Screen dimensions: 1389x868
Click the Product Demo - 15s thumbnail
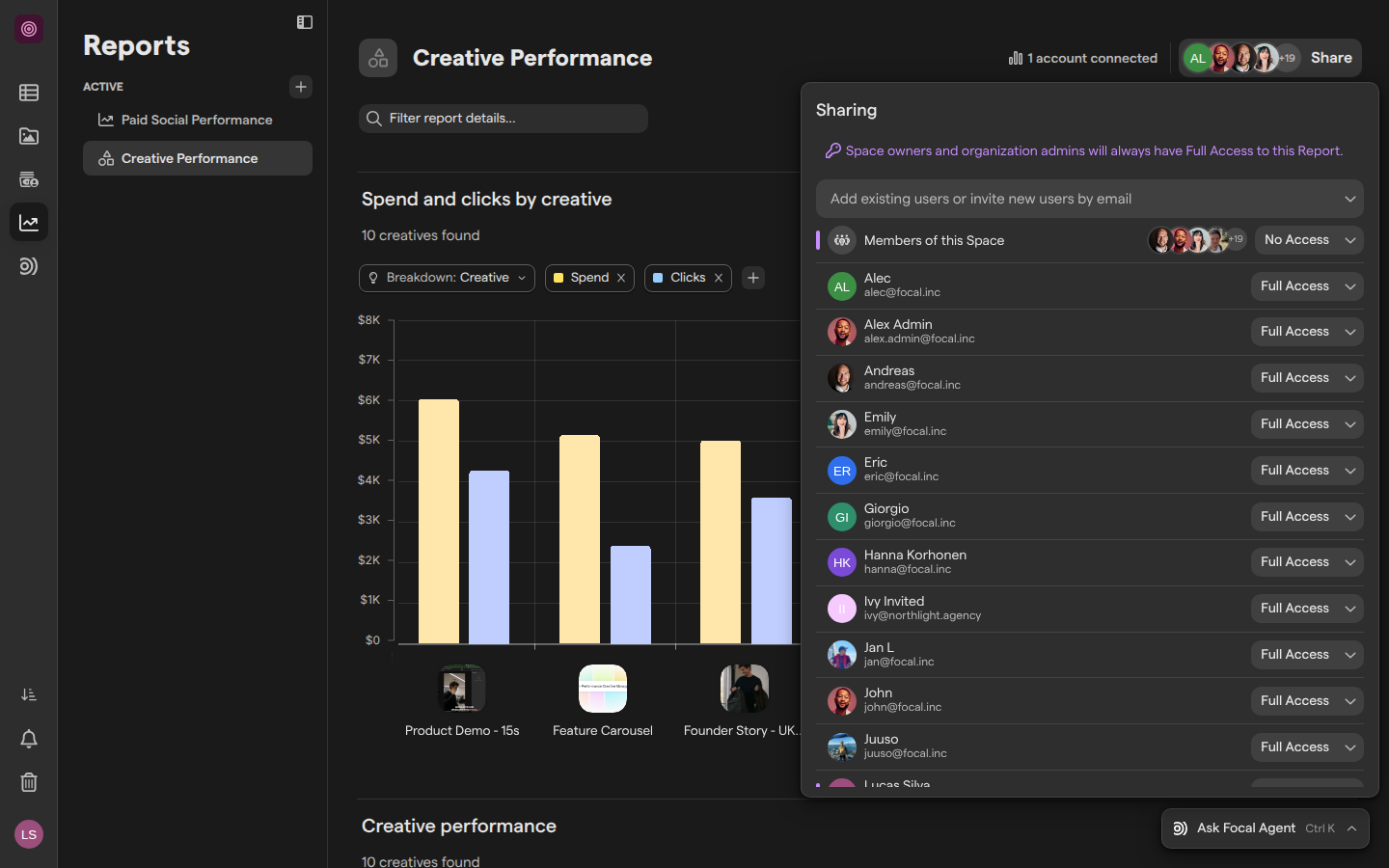pos(462,689)
